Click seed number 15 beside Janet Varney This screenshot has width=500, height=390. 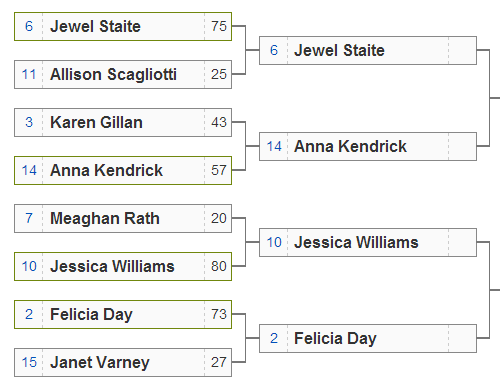pos(29,362)
